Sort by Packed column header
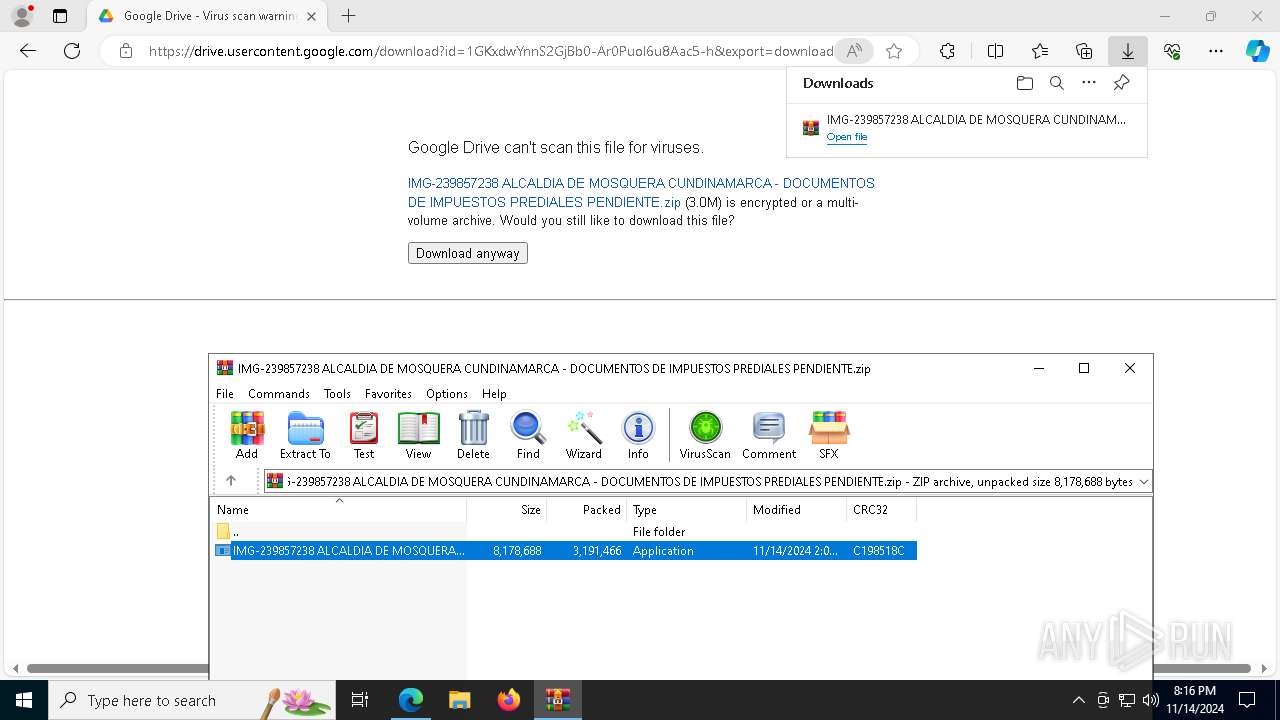1280x720 pixels. click(587, 510)
